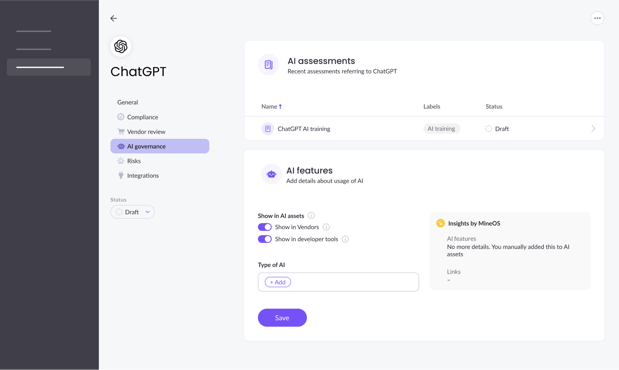
Task: Click the ChatGPT logo icon
Action: (121, 46)
